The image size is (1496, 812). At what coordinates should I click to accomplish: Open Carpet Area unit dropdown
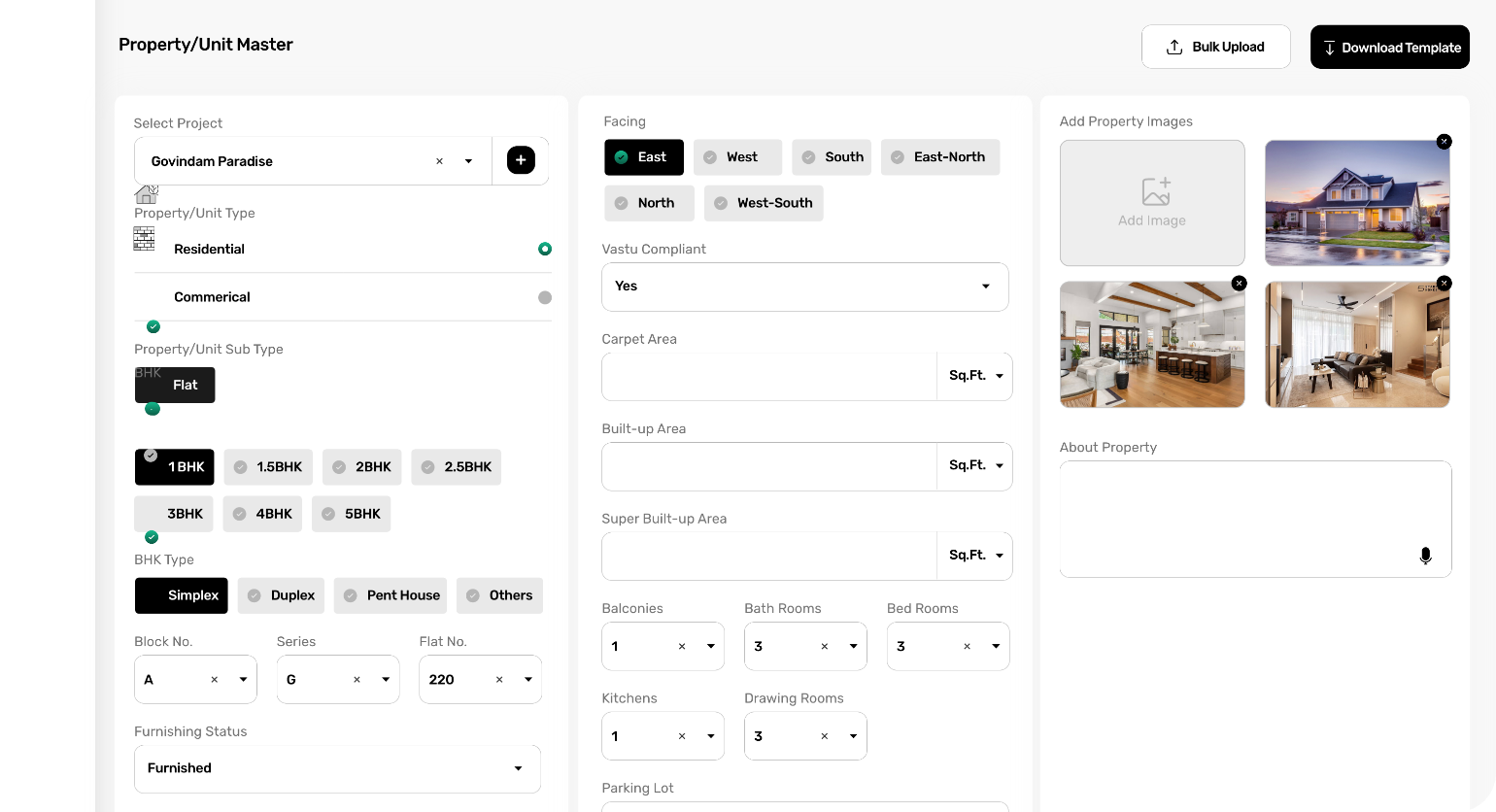[x=974, y=376]
